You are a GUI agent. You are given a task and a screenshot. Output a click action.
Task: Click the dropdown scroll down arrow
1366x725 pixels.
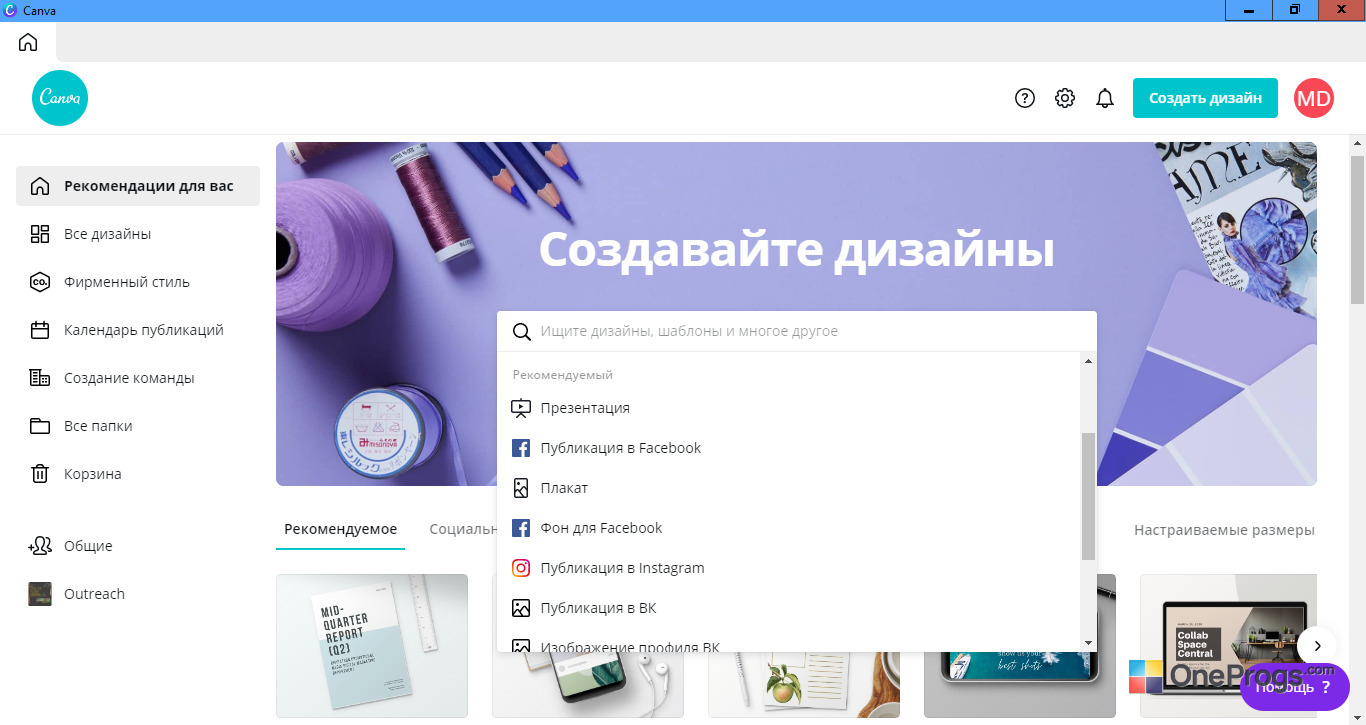(x=1089, y=643)
